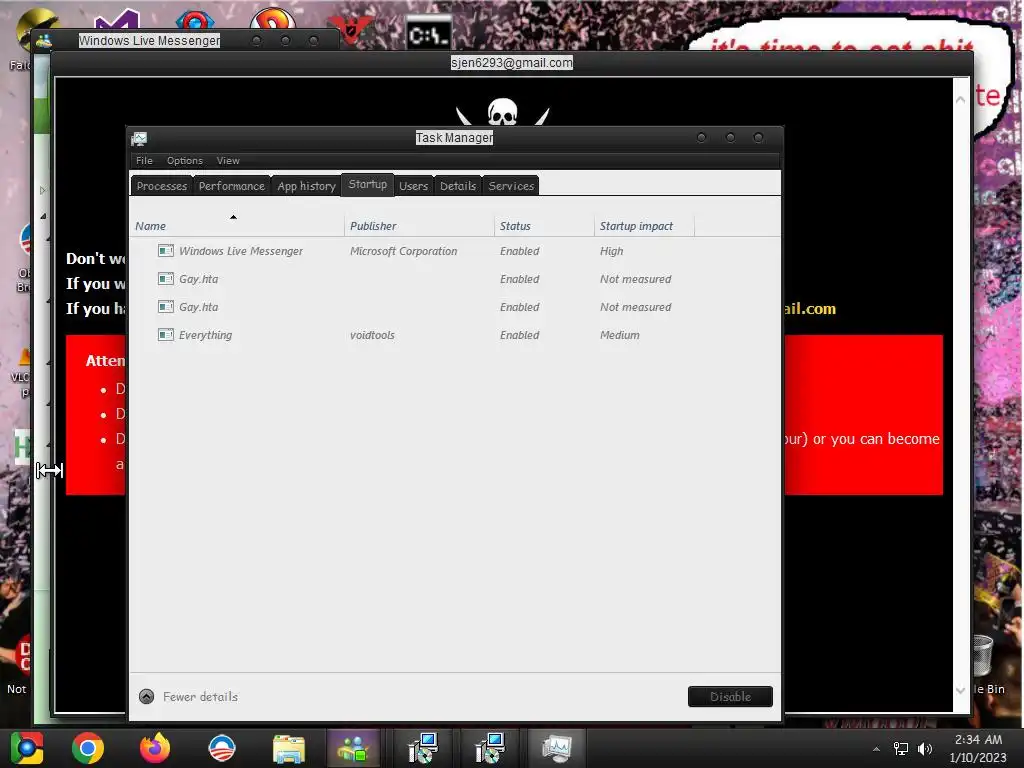Image resolution: width=1024 pixels, height=768 pixels.
Task: Click the Disable button
Action: pos(730,697)
